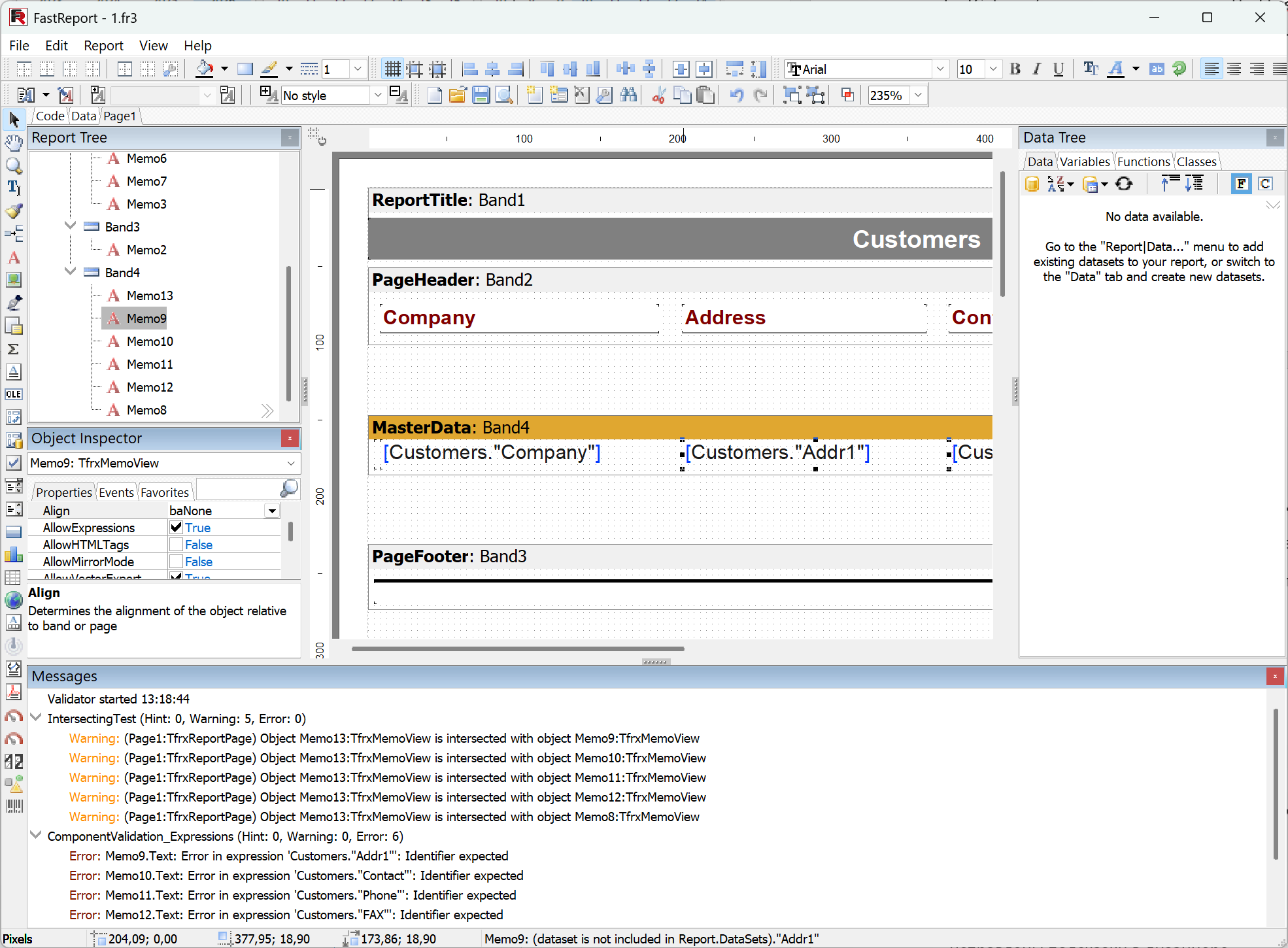Toggle the Show grid icon
Image resolution: width=1288 pixels, height=948 pixels.
pos(392,69)
